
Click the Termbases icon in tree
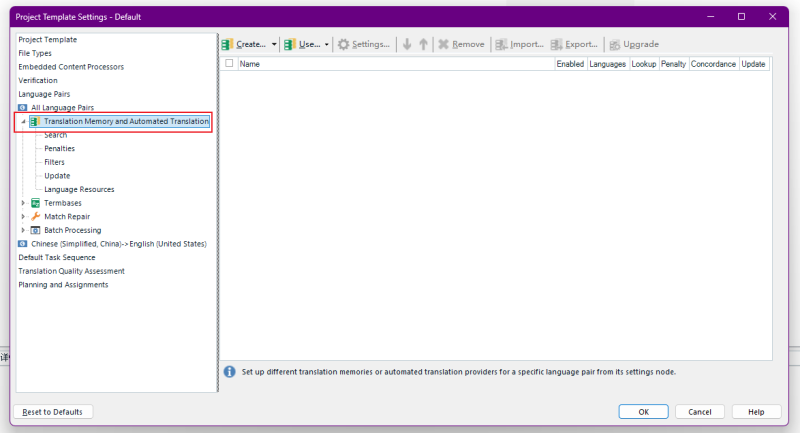tap(36, 203)
